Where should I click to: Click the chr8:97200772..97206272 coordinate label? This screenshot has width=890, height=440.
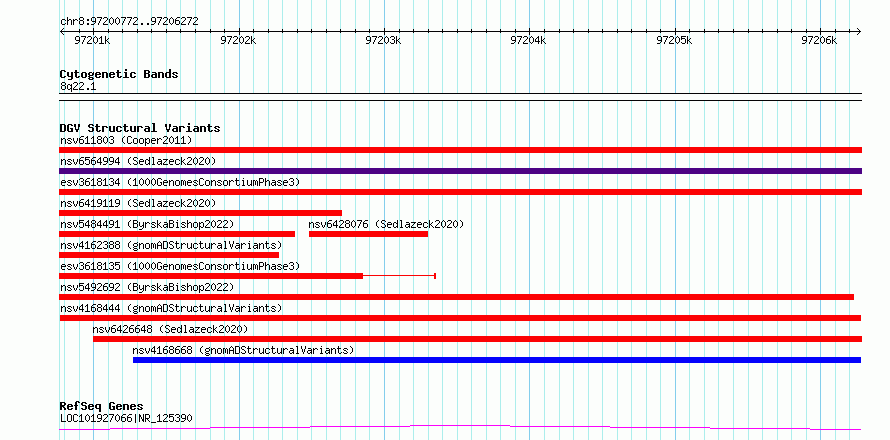pyautogui.click(x=129, y=22)
